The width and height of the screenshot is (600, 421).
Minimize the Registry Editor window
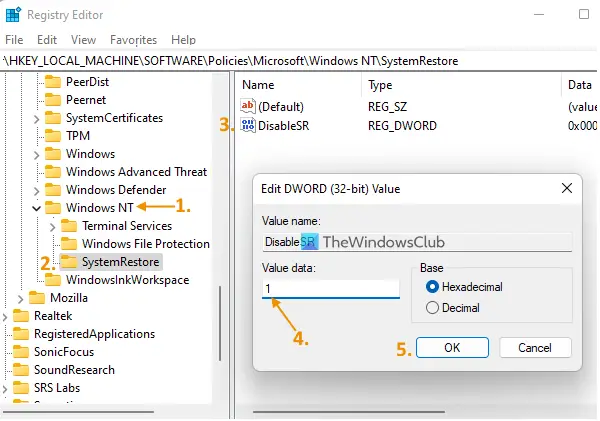[x=539, y=14]
